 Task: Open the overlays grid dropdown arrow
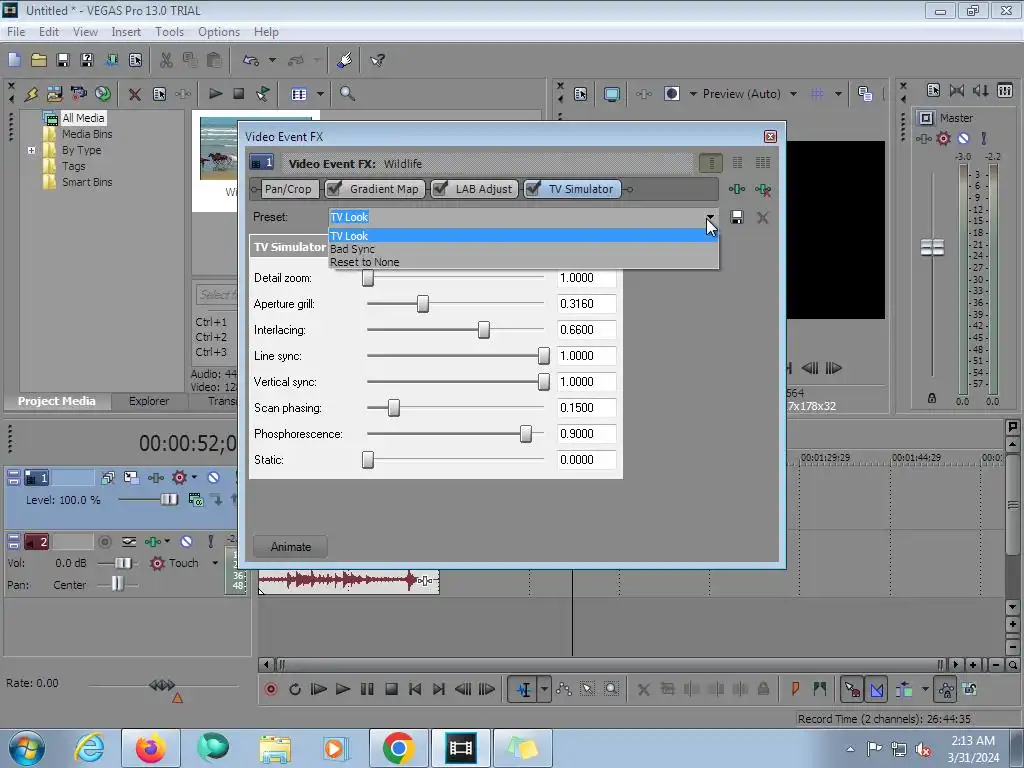point(838,94)
